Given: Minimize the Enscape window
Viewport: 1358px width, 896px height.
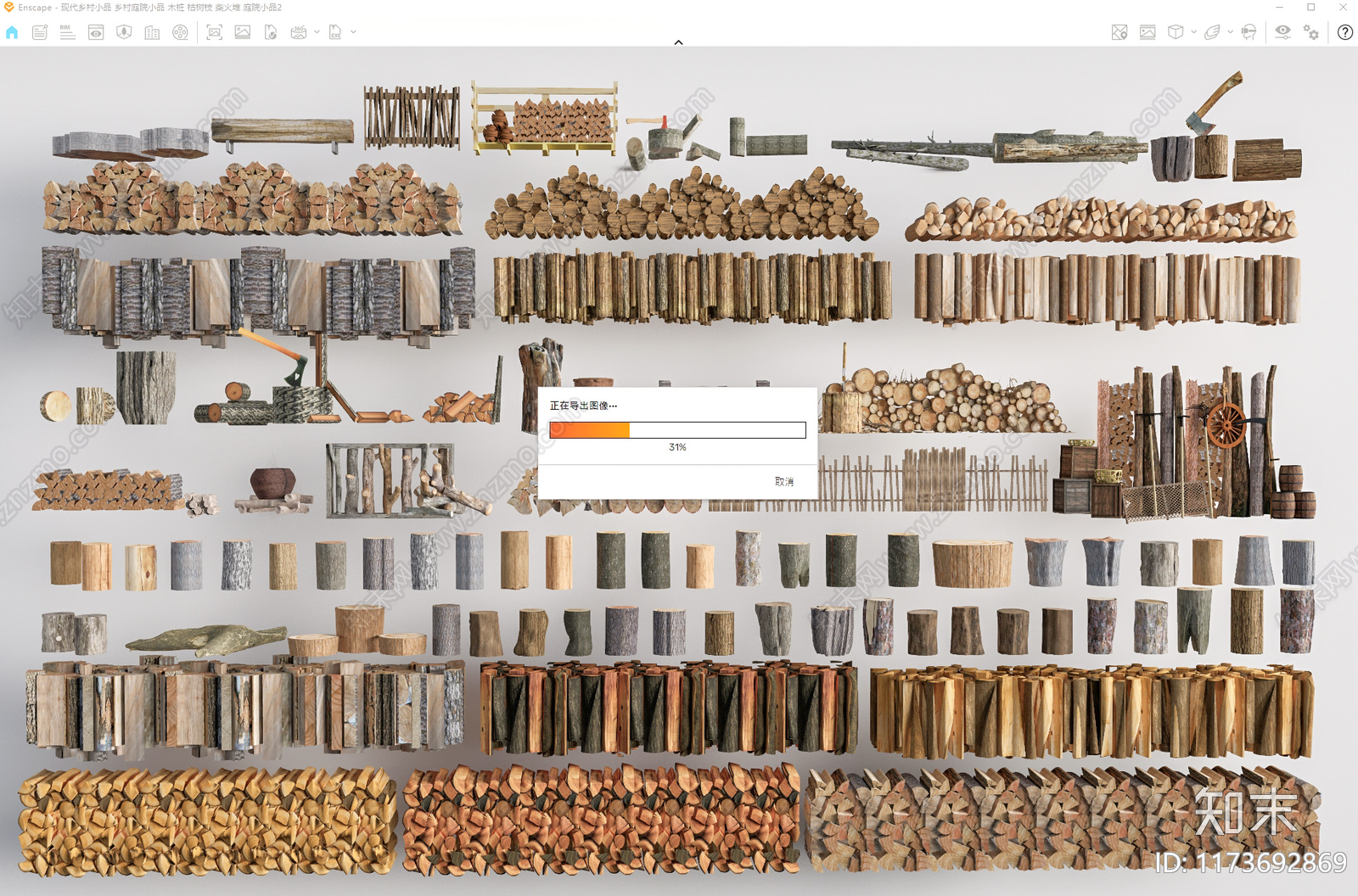Looking at the screenshot, I should pos(1279,7).
